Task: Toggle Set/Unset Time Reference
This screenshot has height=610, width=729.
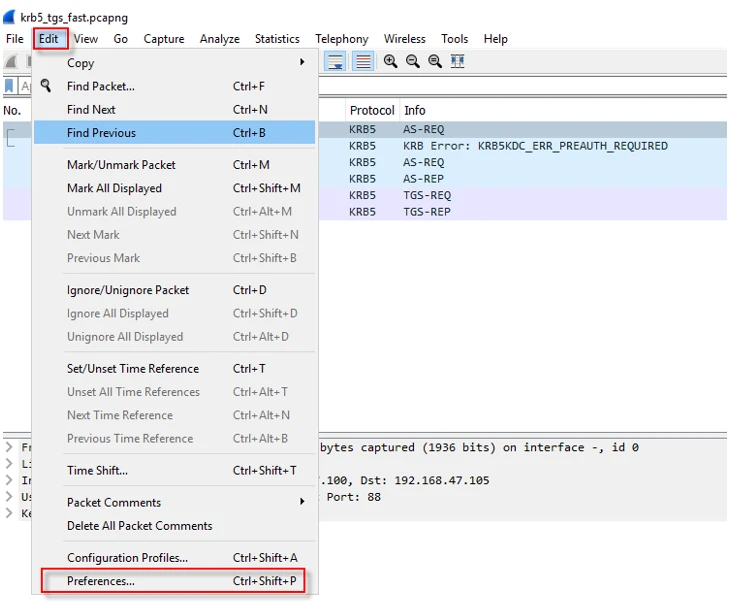Action: point(133,369)
